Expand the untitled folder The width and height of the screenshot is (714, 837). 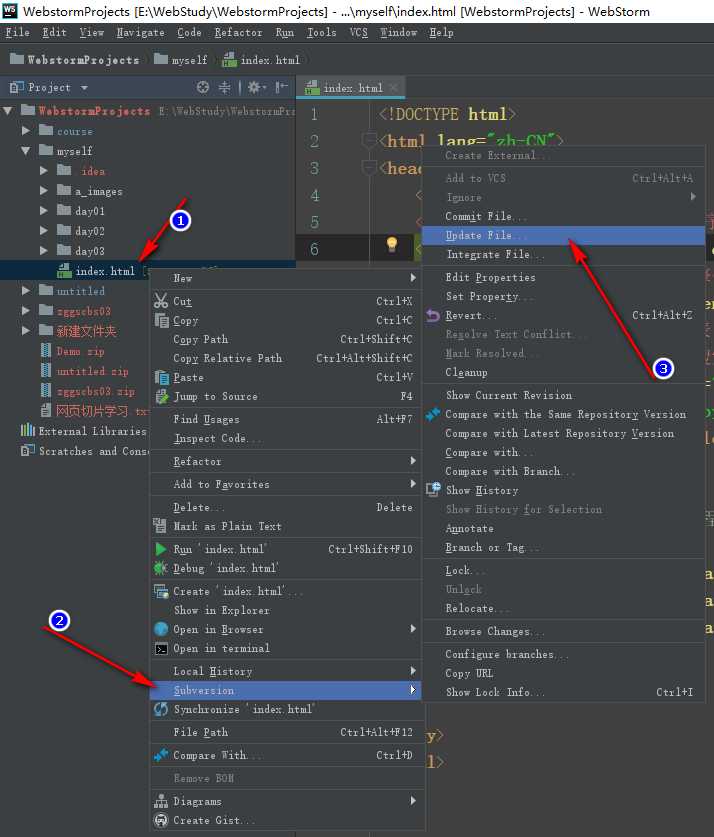26,290
